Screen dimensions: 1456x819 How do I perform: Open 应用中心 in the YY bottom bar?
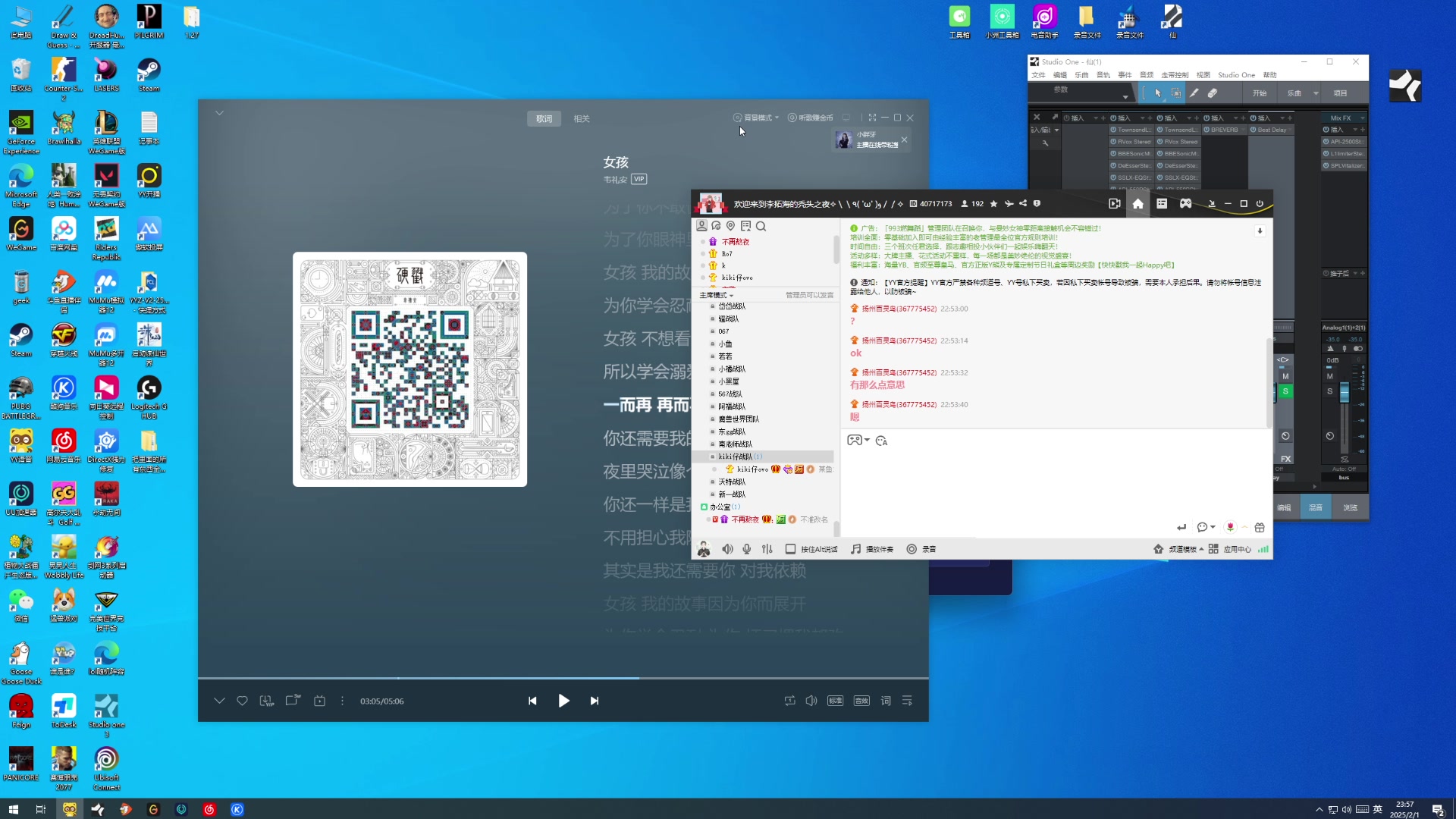coord(1230,549)
